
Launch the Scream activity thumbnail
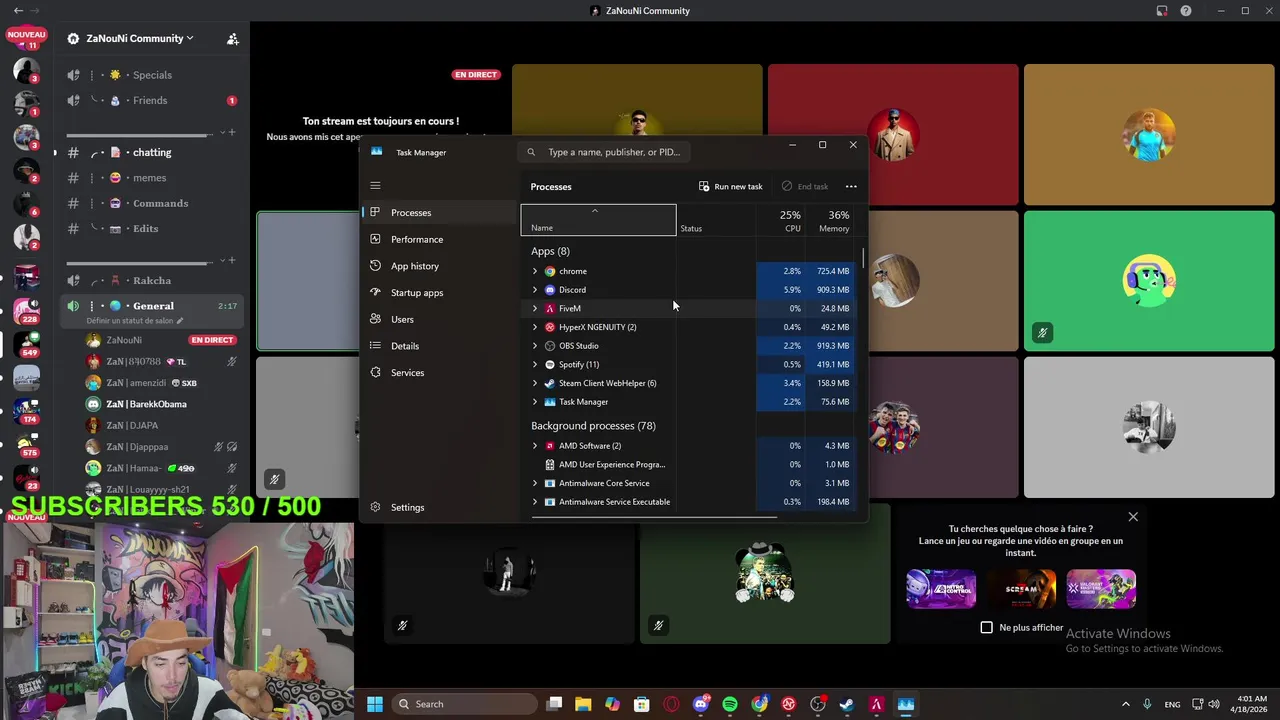[1021, 589]
